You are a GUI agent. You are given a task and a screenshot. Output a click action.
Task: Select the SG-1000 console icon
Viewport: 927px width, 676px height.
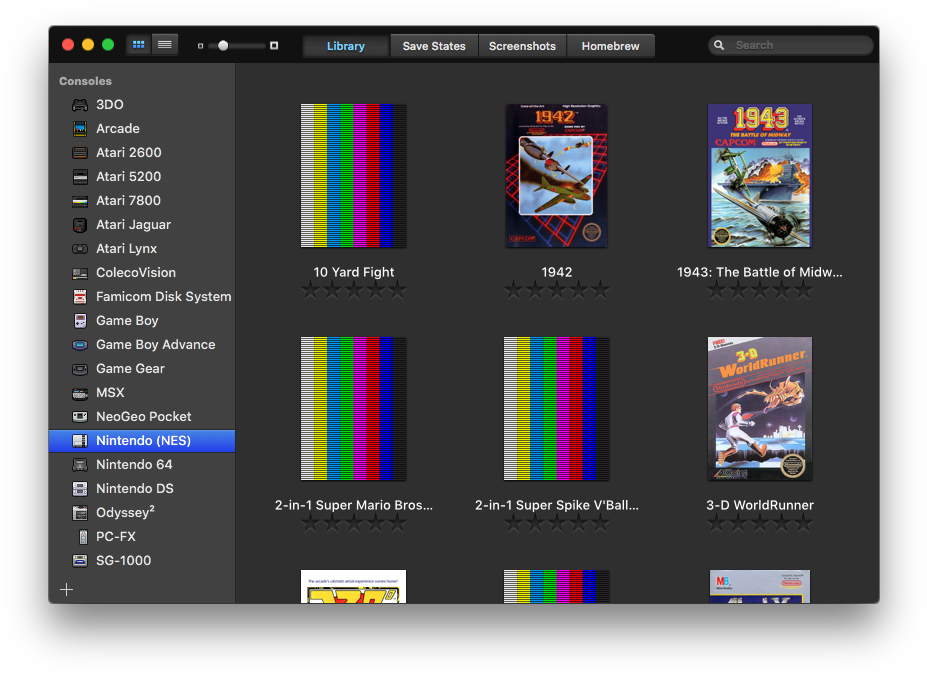(x=80, y=561)
